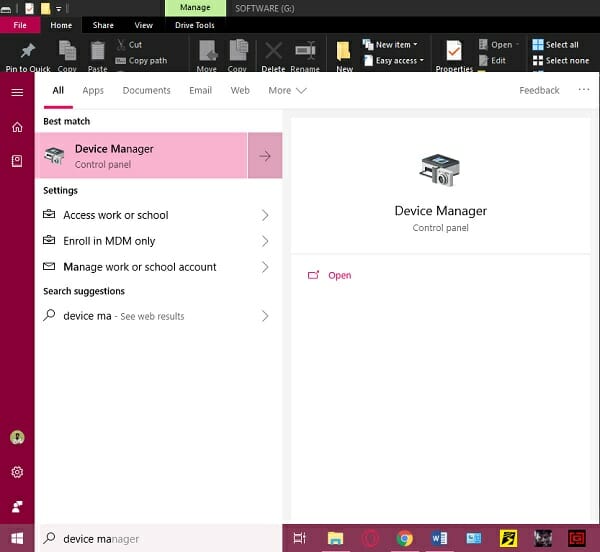Click the Feedback link
The height and width of the screenshot is (552, 600).
tap(539, 91)
